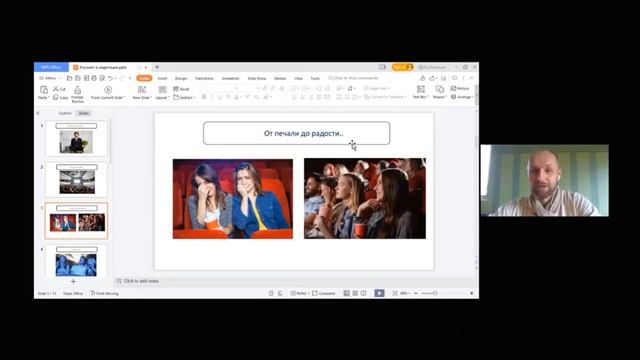Click the Paste clipboard icon

43,89
